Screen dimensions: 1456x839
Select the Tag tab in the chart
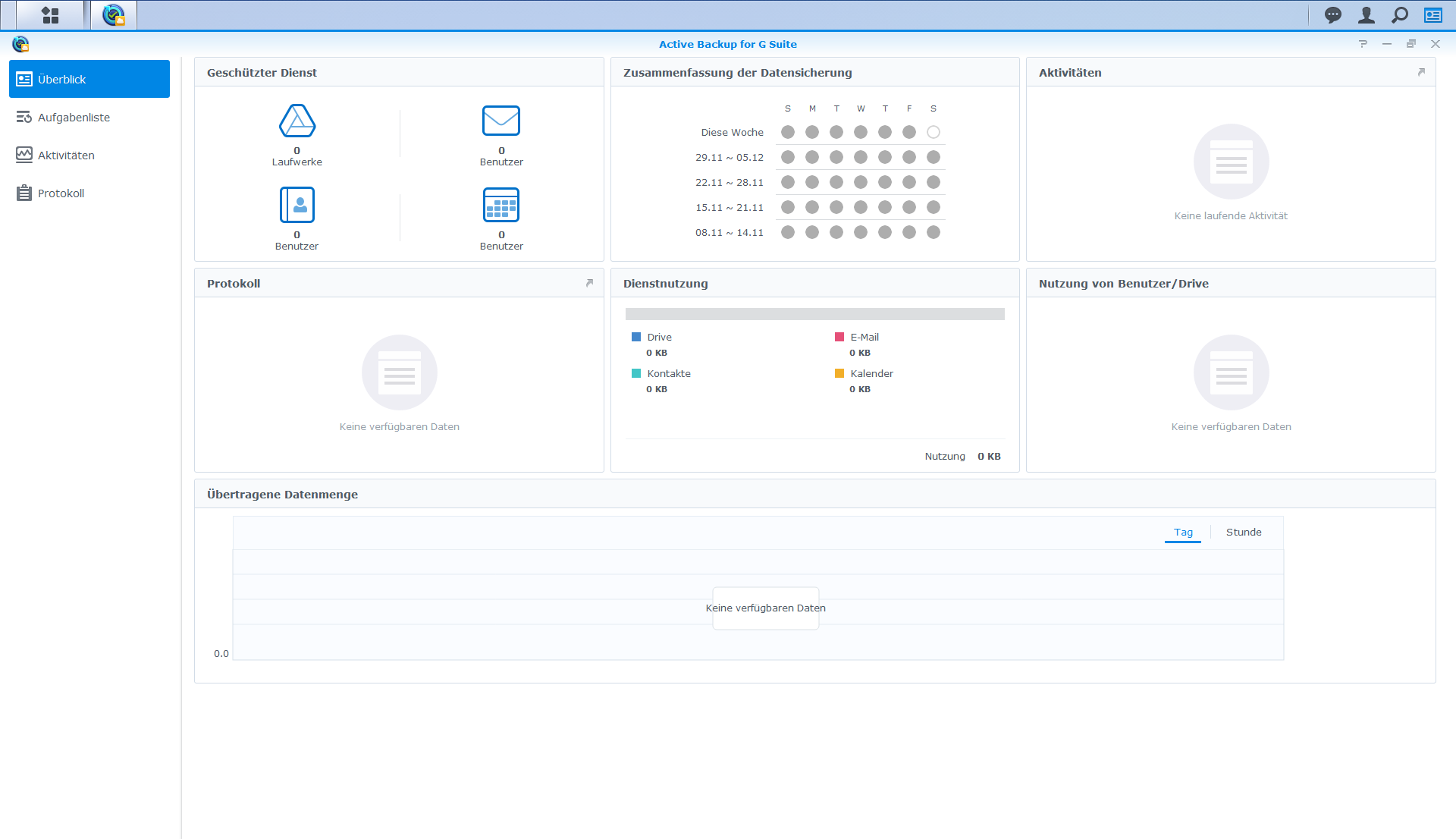pos(1183,533)
